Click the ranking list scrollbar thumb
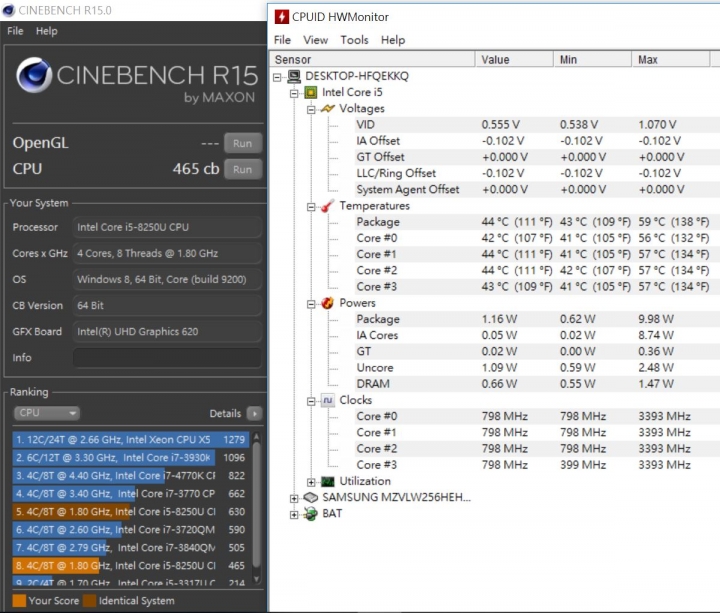 tap(257, 505)
